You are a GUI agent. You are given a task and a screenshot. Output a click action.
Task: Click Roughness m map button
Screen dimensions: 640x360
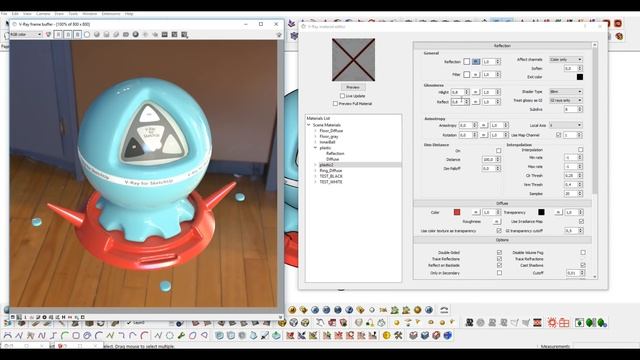point(497,221)
